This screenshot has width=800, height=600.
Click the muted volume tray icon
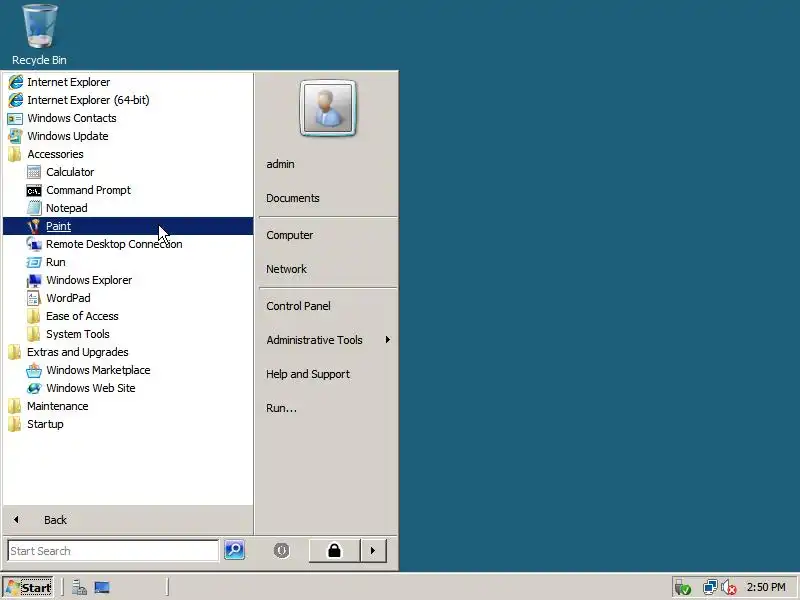point(729,588)
